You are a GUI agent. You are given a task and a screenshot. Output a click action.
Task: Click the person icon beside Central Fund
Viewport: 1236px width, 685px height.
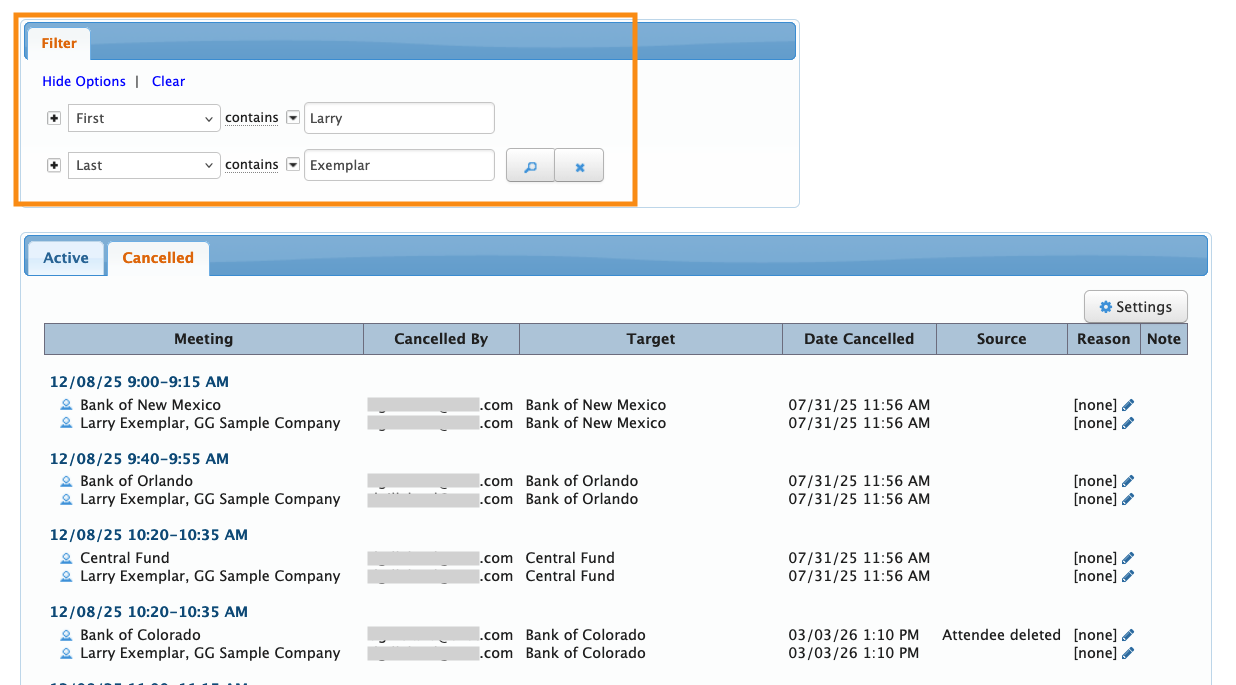pos(66,558)
